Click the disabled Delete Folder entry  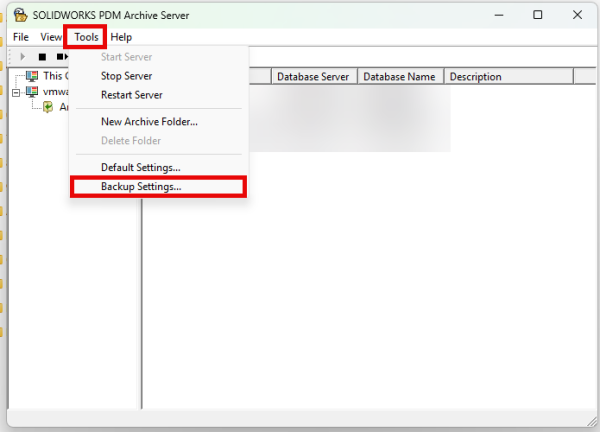click(159, 141)
